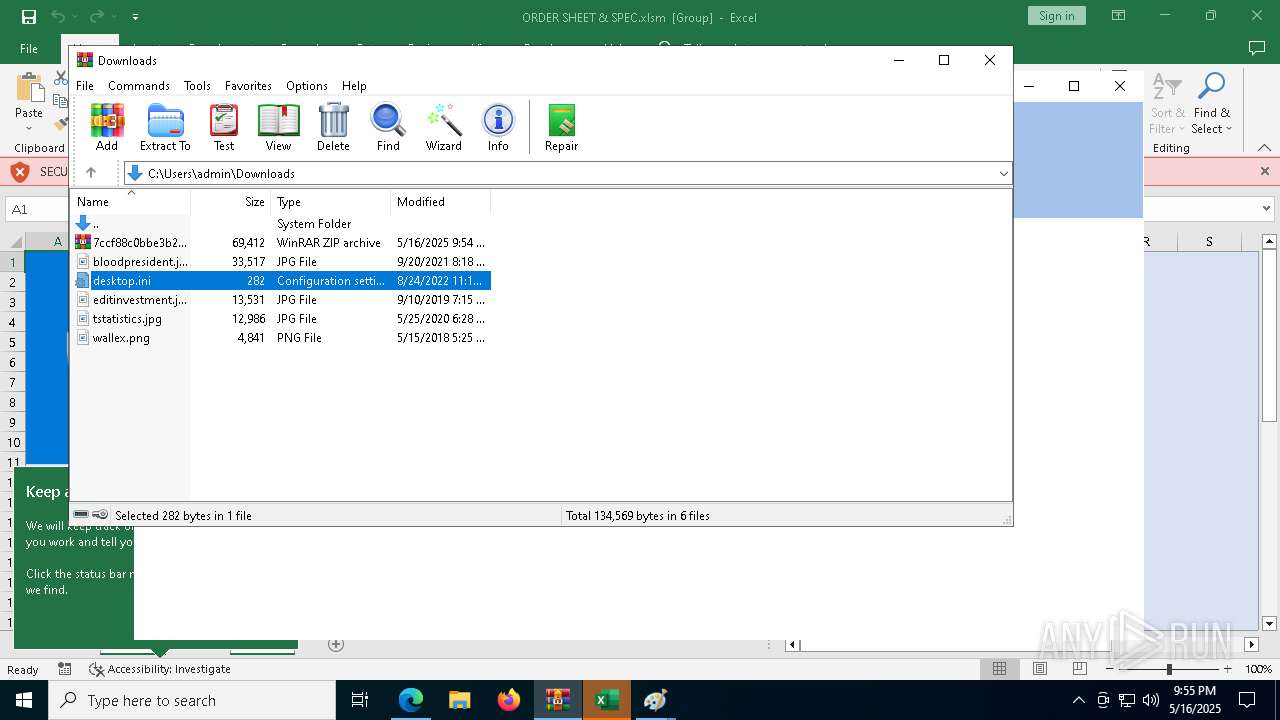Viewport: 1280px width, 720px height.
Task: Expand the address path dropdown arrow
Action: tap(1003, 173)
